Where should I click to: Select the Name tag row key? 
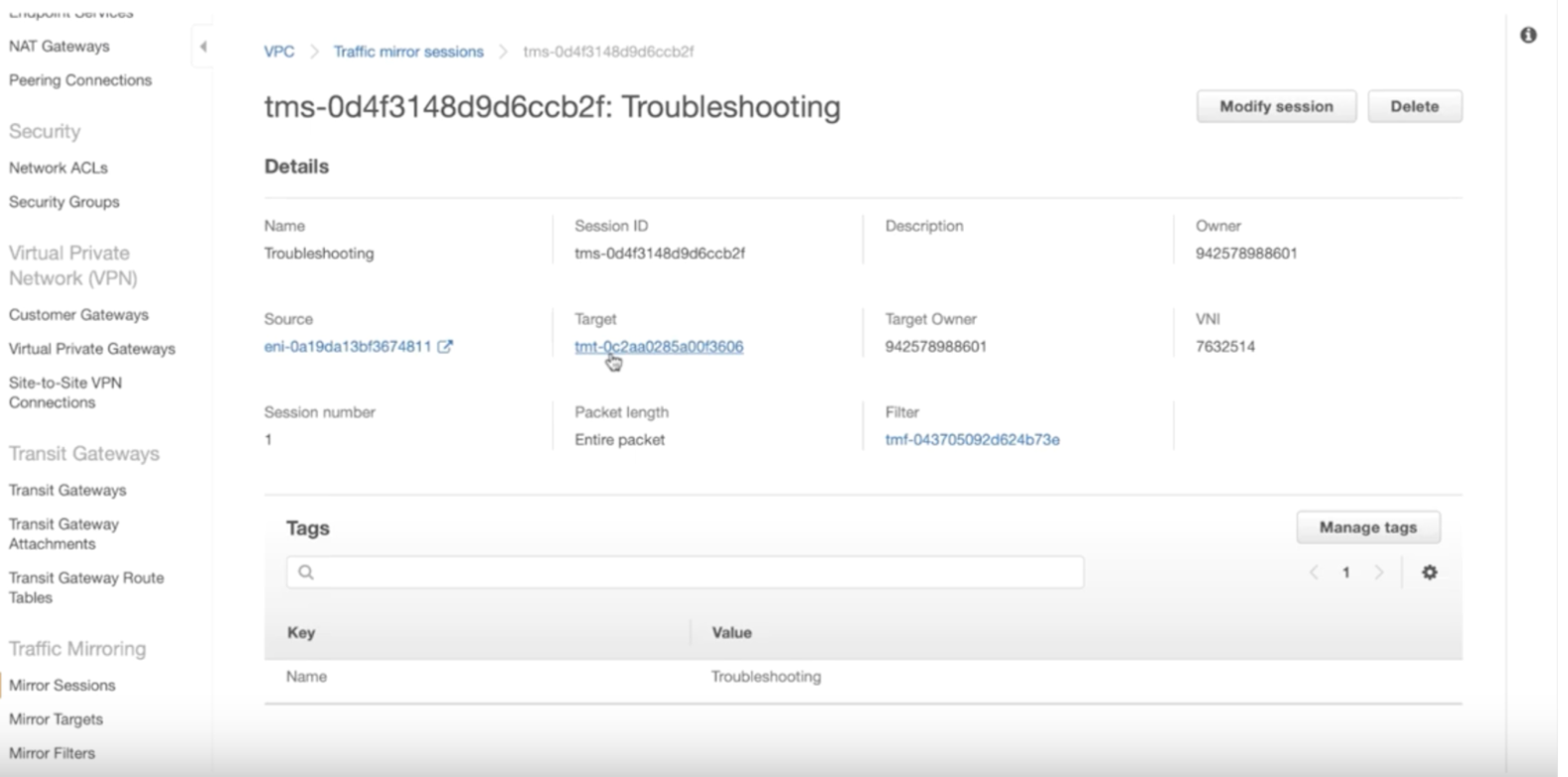point(306,677)
